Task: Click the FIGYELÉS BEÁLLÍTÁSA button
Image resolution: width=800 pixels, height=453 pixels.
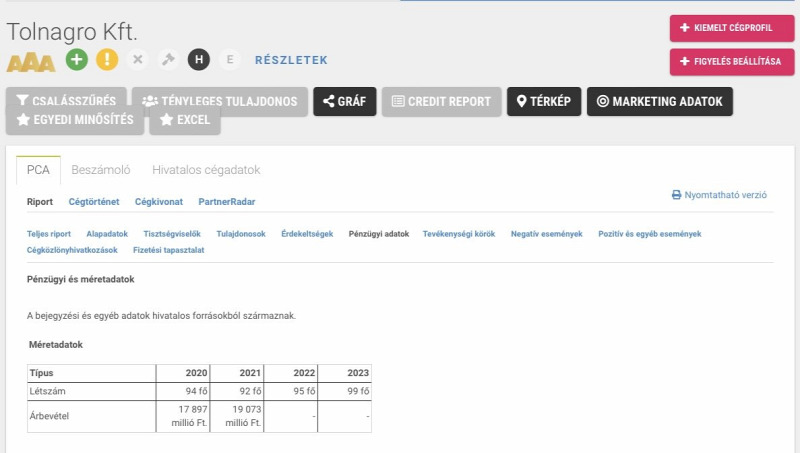Action: click(x=732, y=62)
